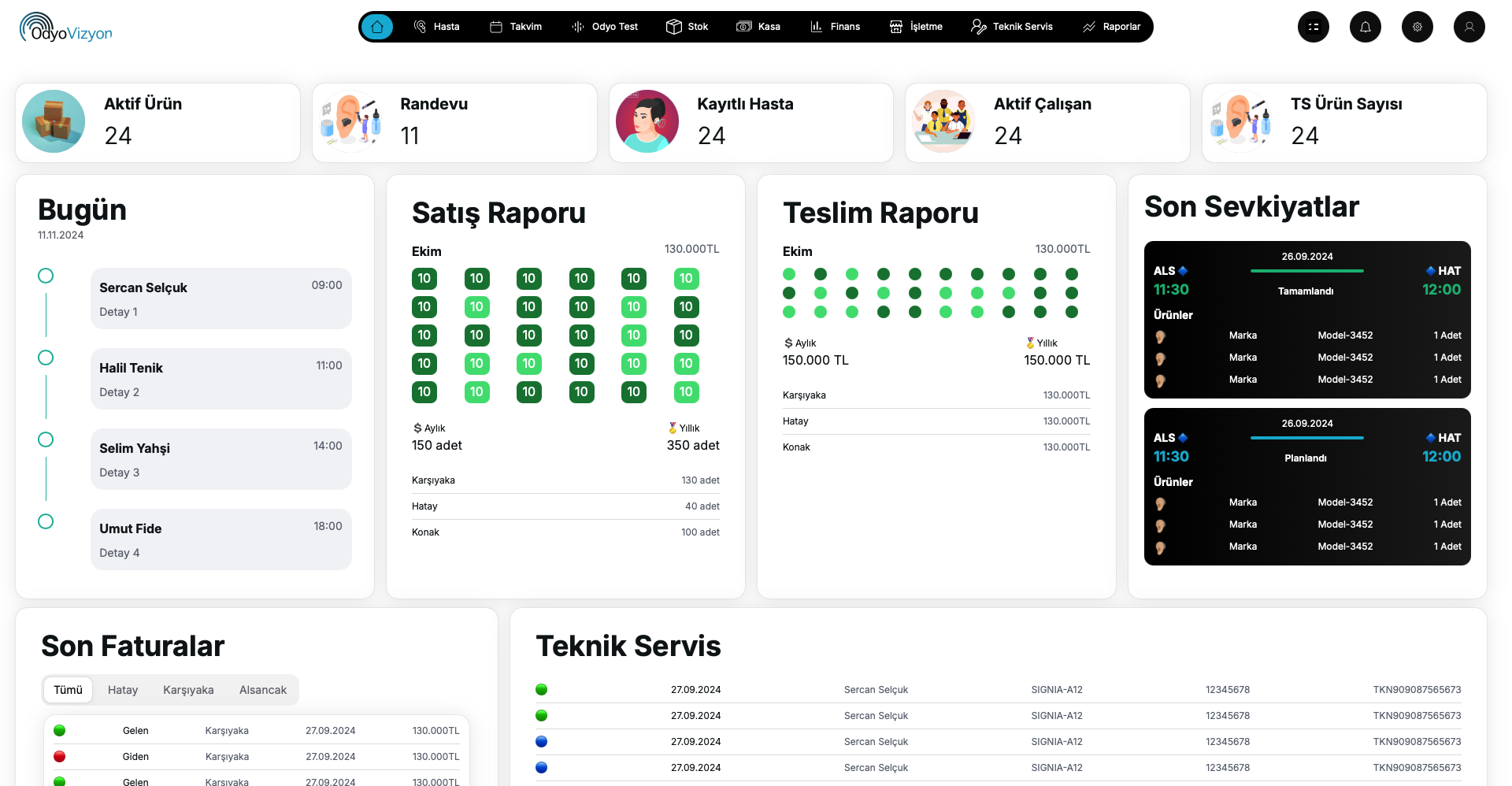Go to Odyo Test section
This screenshot has height=786, width=1512.
605,27
